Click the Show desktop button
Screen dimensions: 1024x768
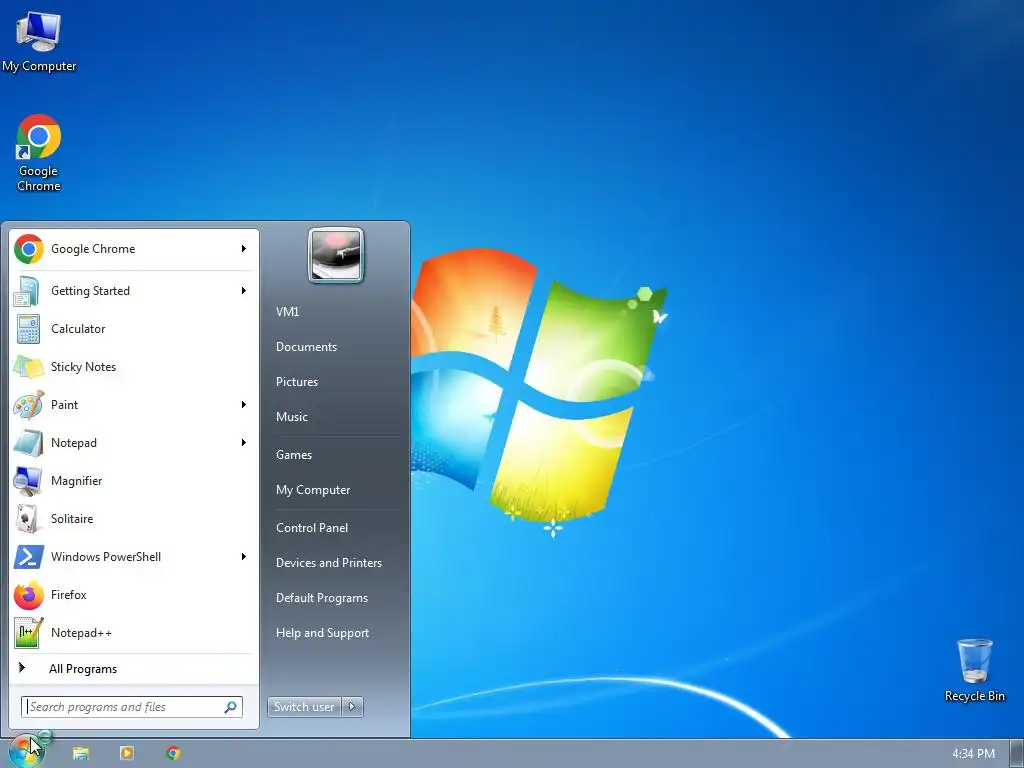1017,754
